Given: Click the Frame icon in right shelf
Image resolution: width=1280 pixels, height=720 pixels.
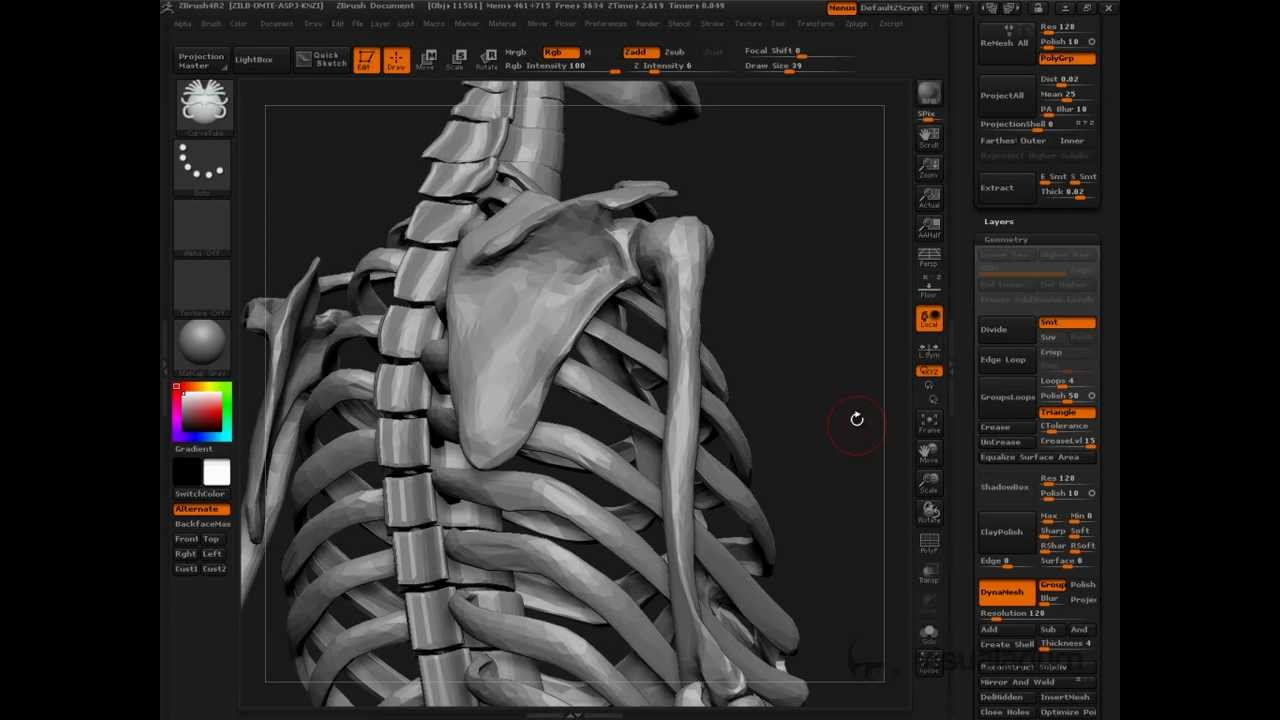Looking at the screenshot, I should pos(929,422).
